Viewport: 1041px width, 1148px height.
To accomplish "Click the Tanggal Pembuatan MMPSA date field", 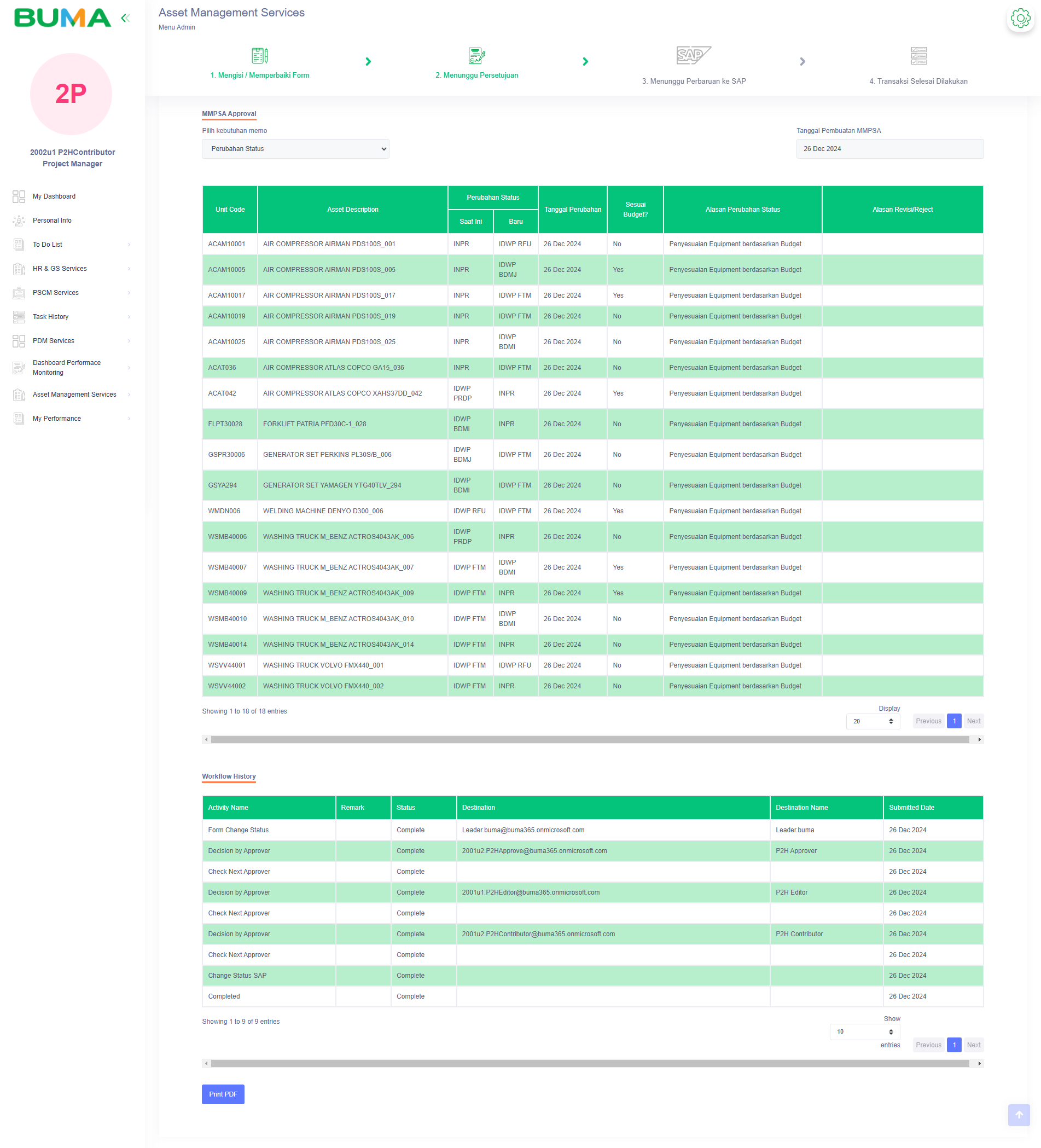I will click(889, 149).
